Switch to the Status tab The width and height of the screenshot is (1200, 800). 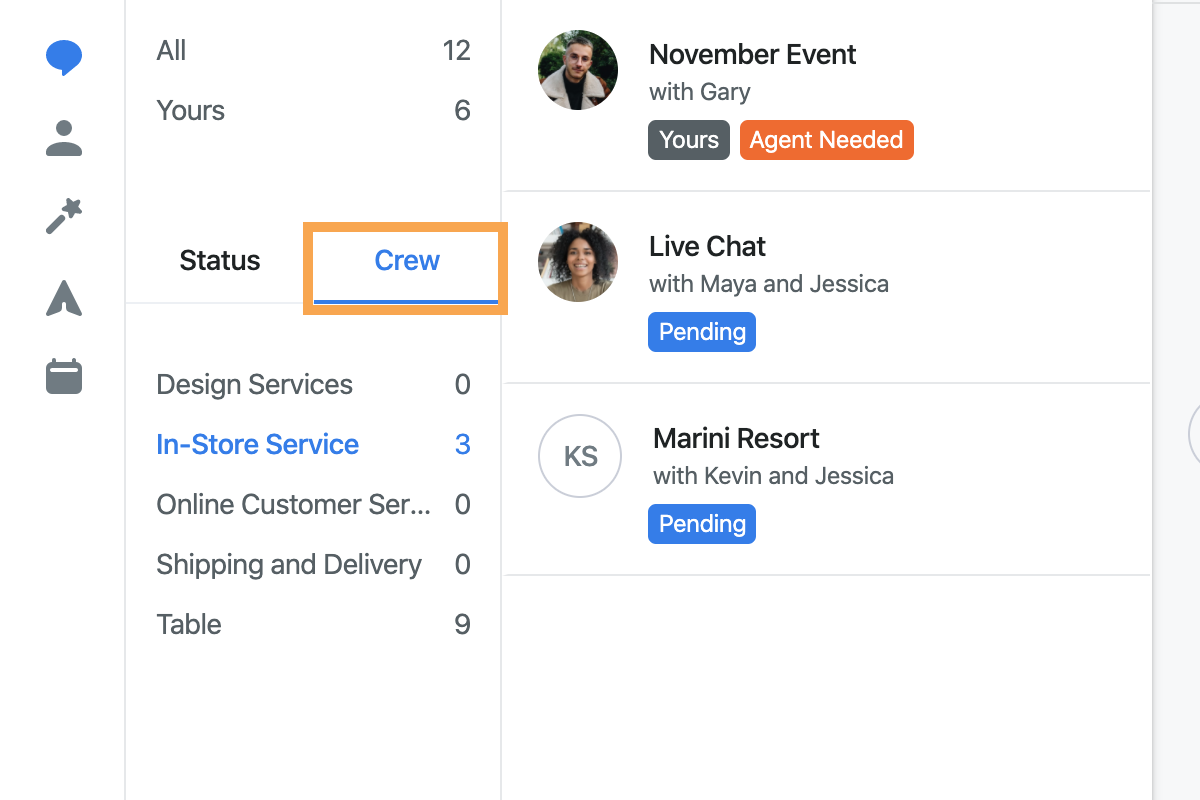[220, 261]
